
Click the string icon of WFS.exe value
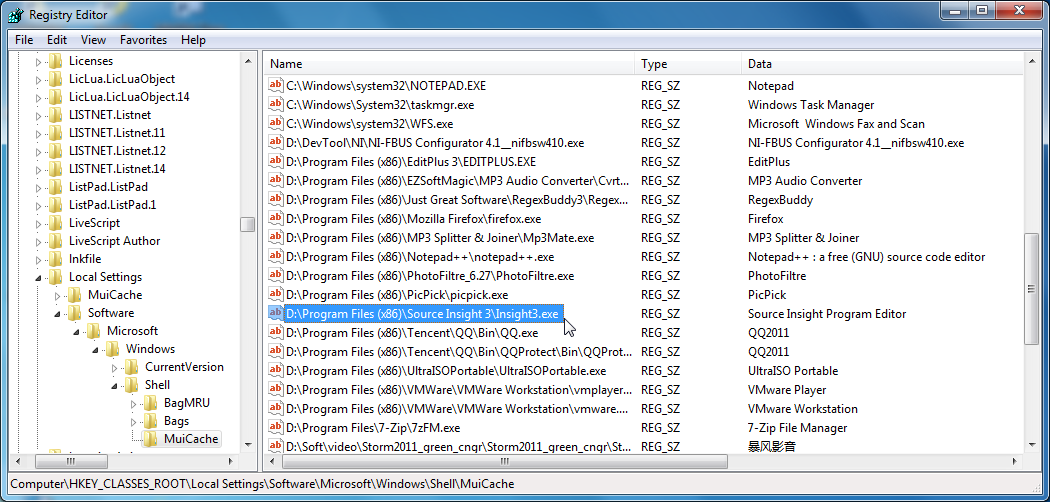point(275,123)
